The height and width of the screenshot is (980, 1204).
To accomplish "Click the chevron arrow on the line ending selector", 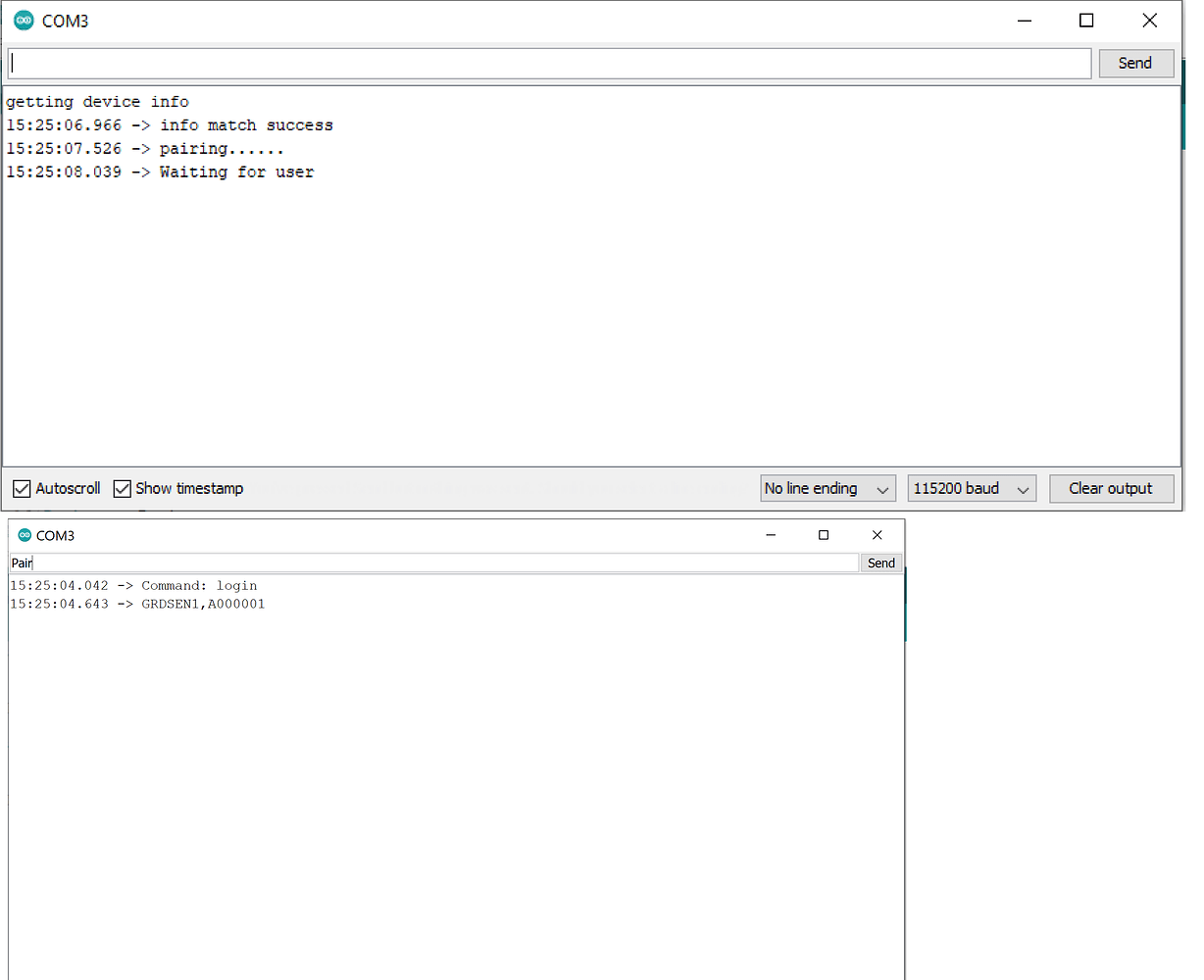I will click(x=882, y=488).
